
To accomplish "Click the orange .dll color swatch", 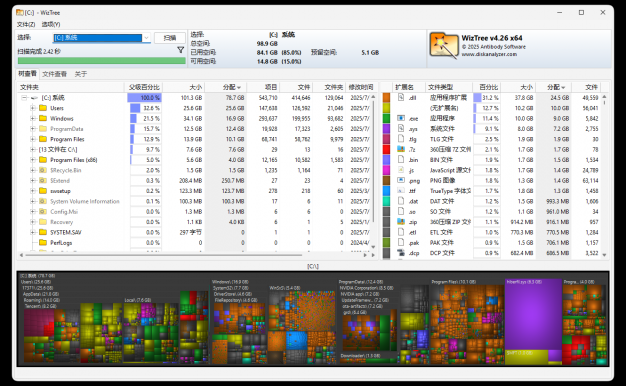I will pyautogui.click(x=386, y=97).
